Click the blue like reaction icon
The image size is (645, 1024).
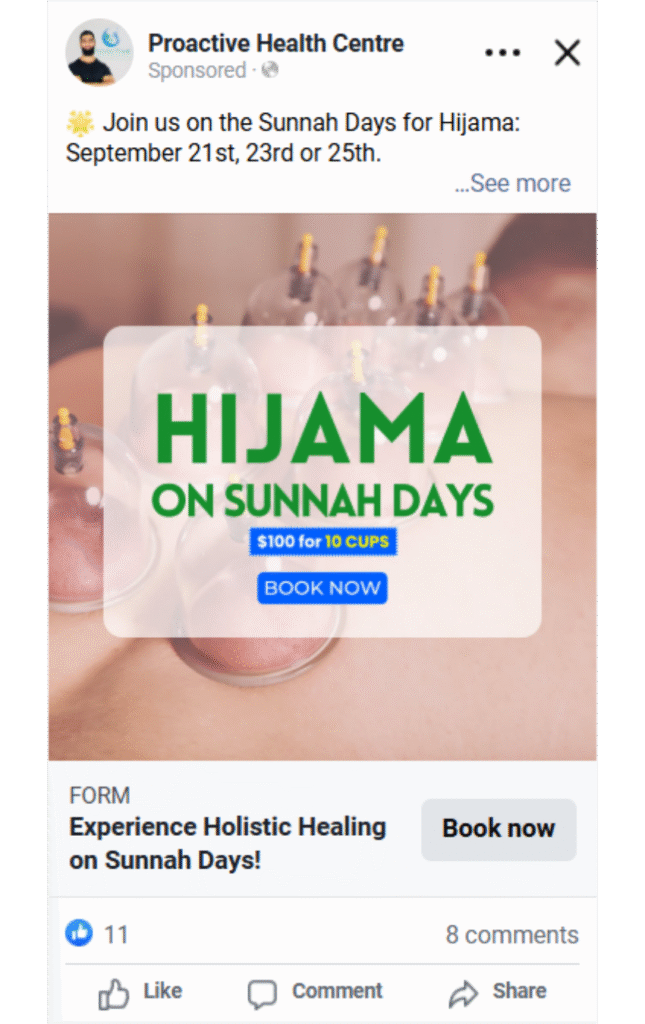[79, 933]
